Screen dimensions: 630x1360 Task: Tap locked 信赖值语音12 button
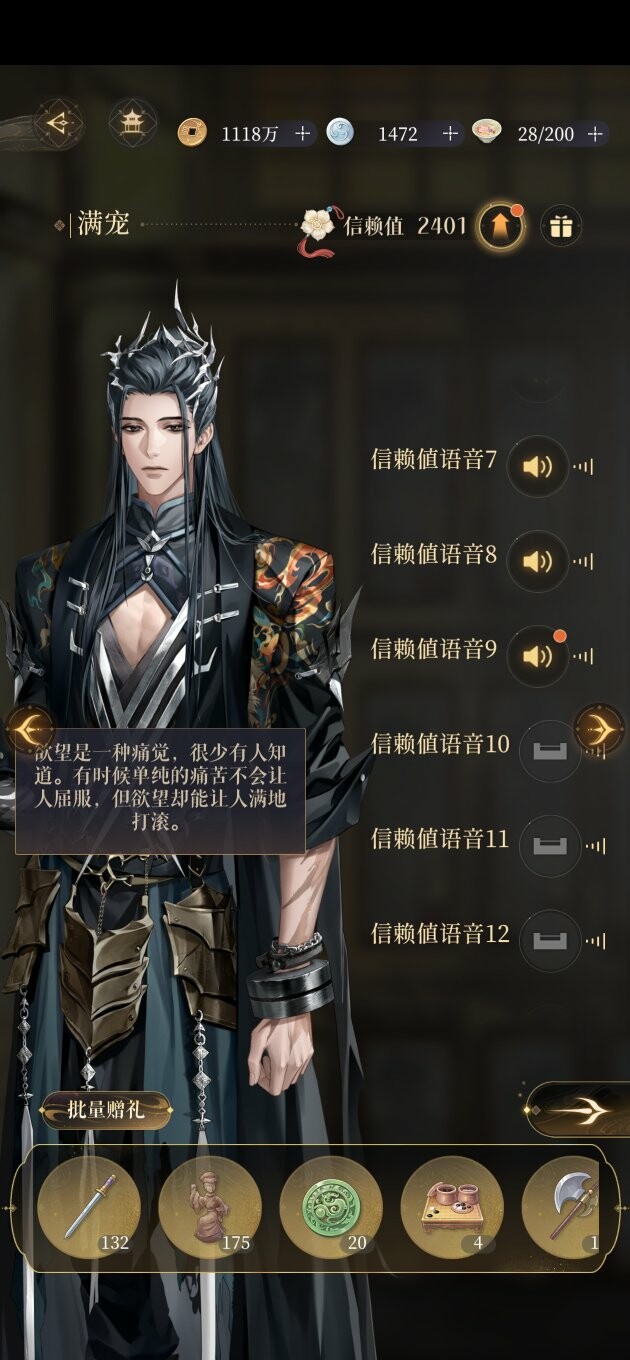pos(550,940)
